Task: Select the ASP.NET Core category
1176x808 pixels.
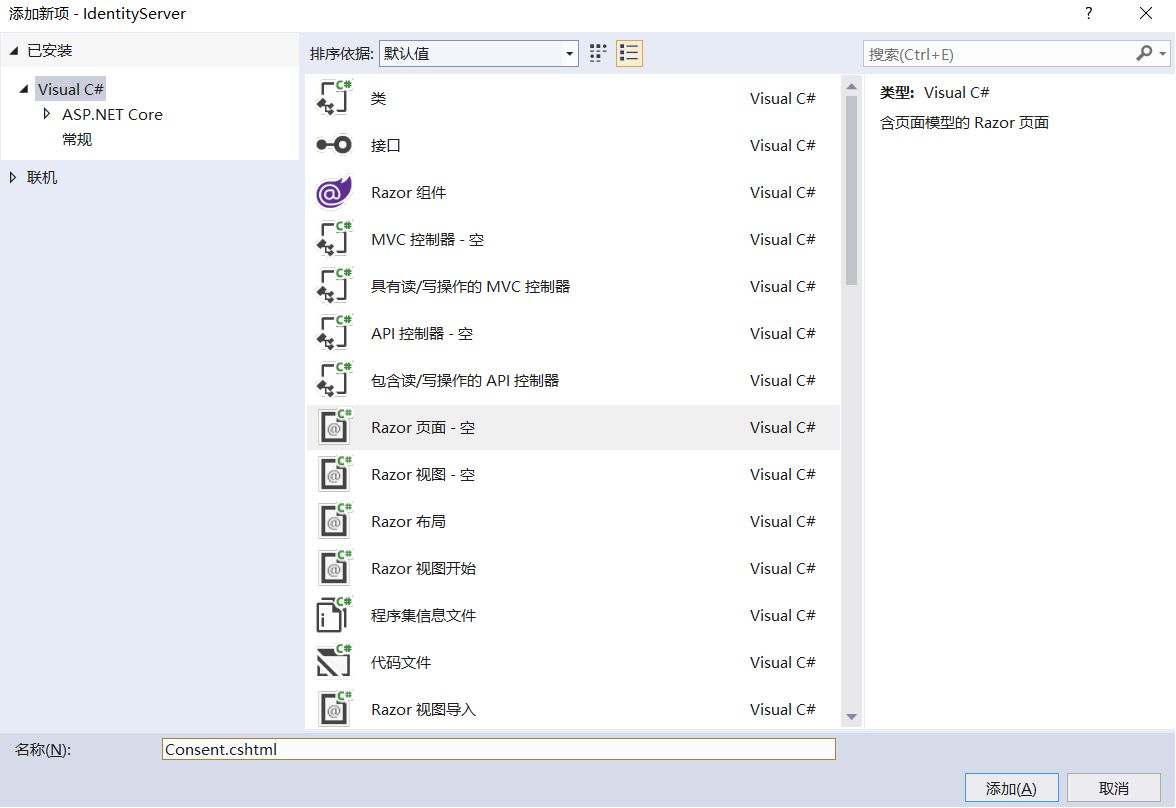Action: pos(112,115)
